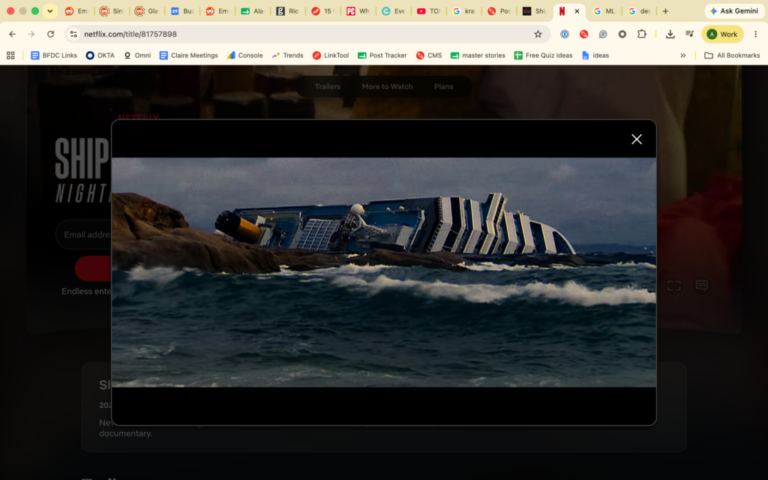Screen dimensions: 768x480
Task: Bookmark this page with the star icon
Action: (538, 34)
